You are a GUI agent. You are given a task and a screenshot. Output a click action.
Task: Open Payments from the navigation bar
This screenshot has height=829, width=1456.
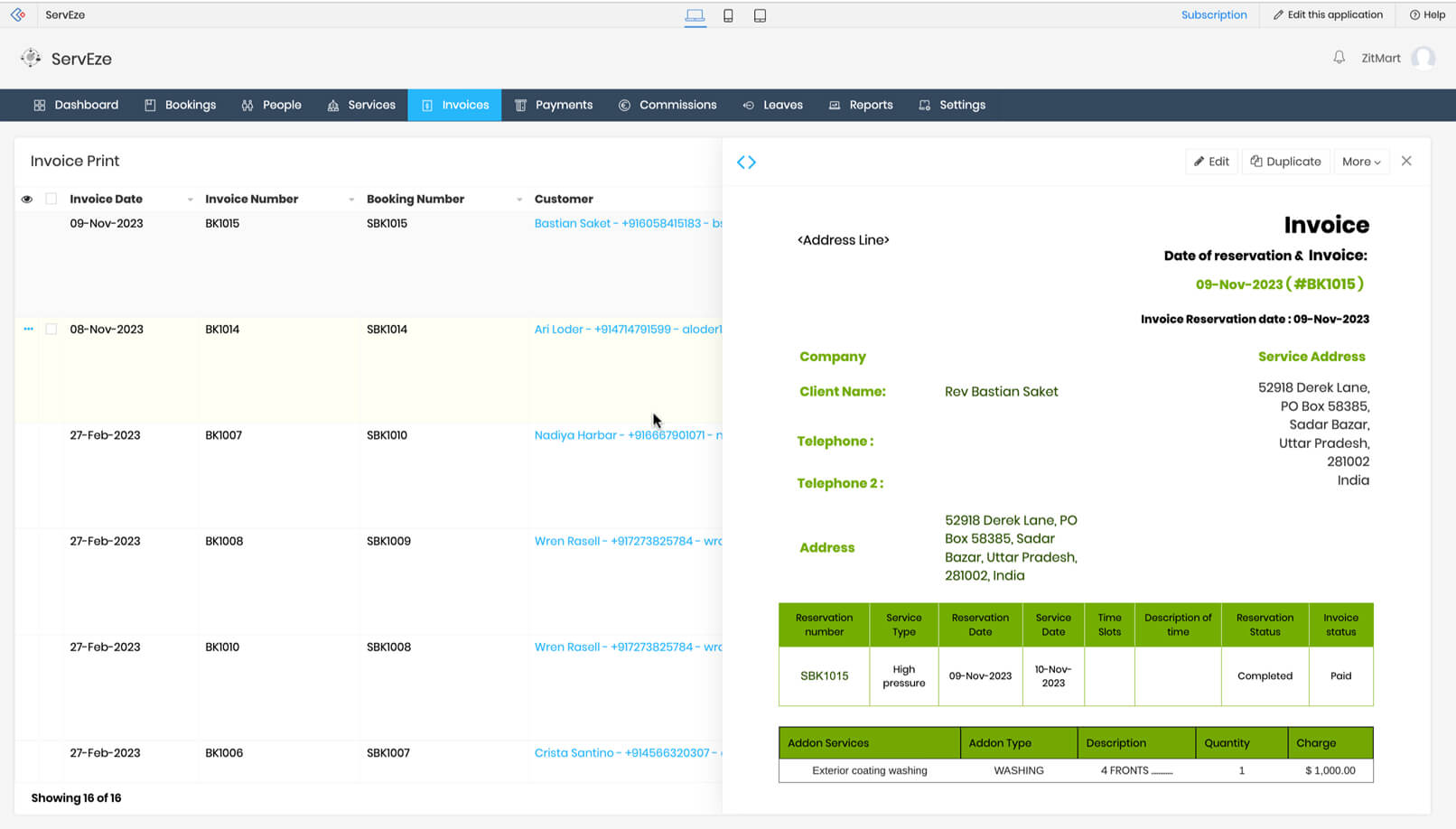[554, 105]
